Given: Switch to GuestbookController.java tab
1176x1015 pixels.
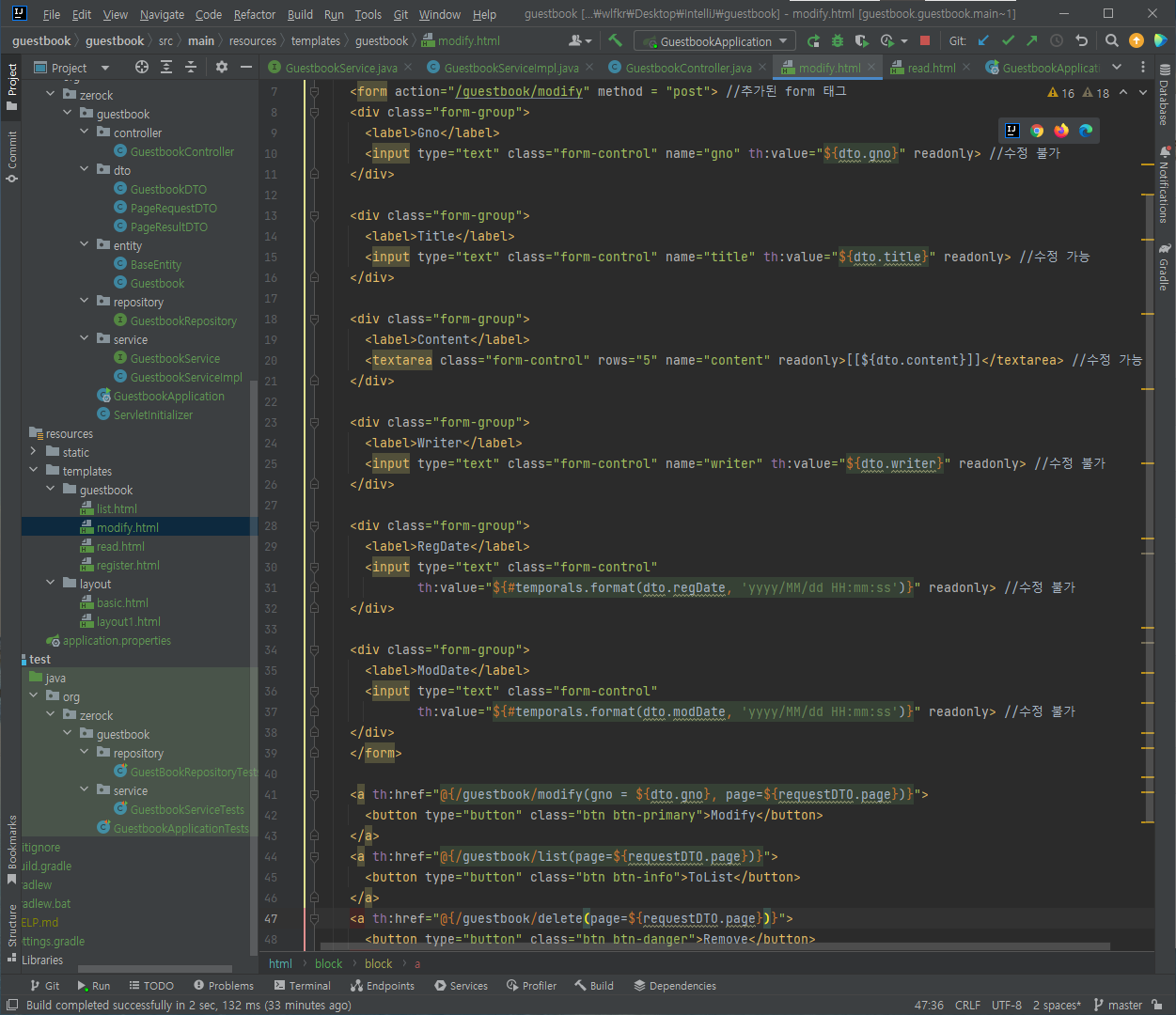Looking at the screenshot, I should [x=688, y=68].
